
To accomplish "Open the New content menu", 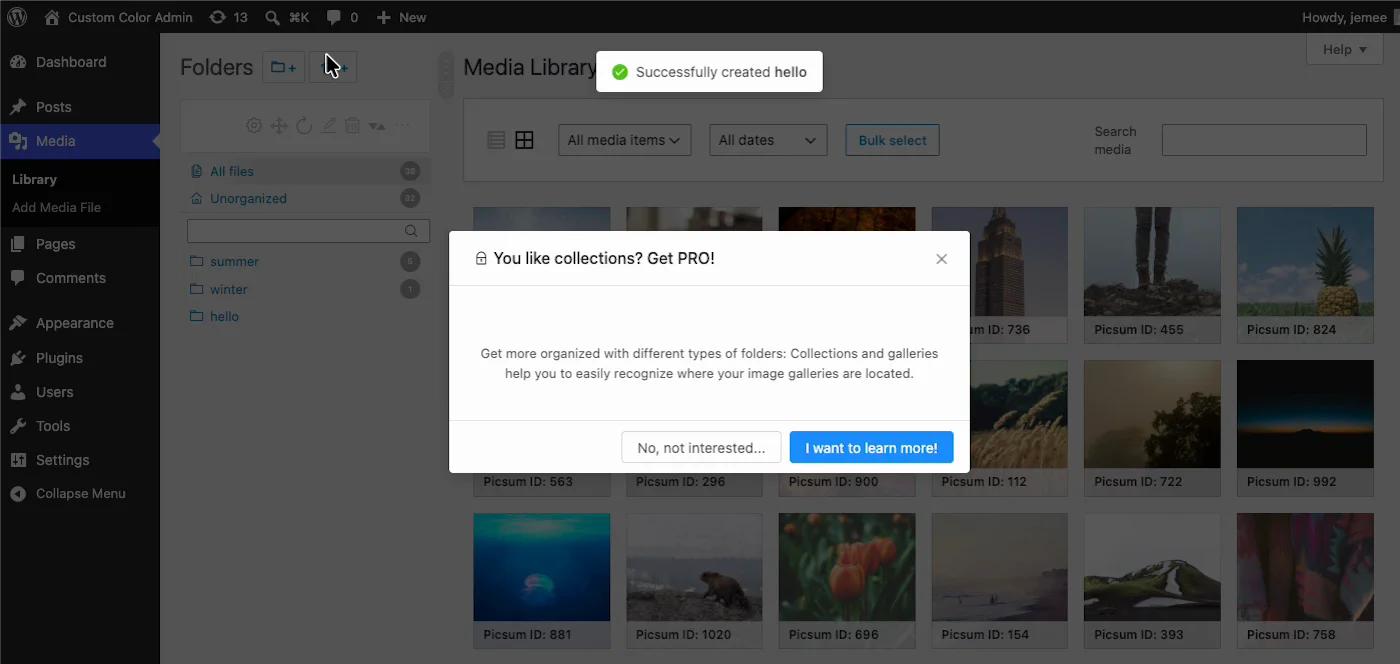I will click(401, 17).
